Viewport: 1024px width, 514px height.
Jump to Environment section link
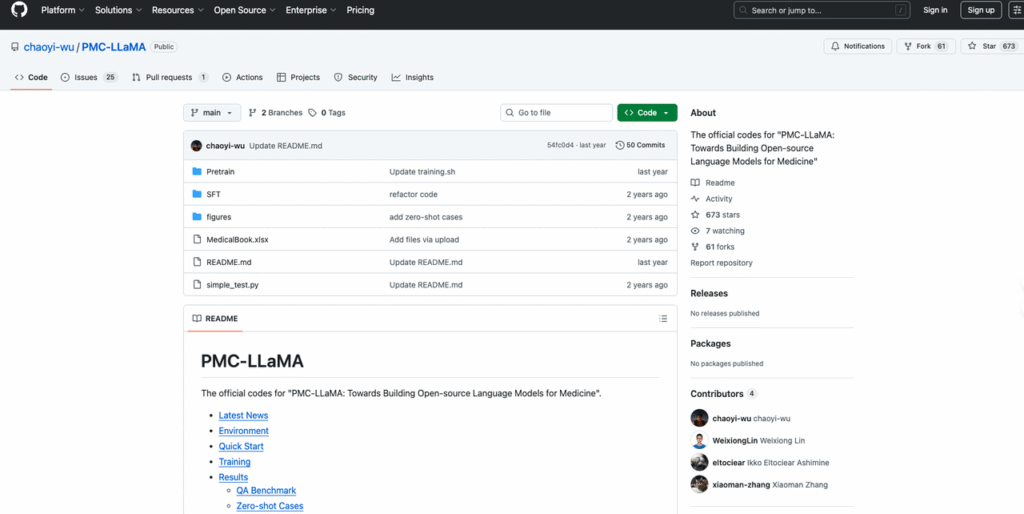point(244,431)
